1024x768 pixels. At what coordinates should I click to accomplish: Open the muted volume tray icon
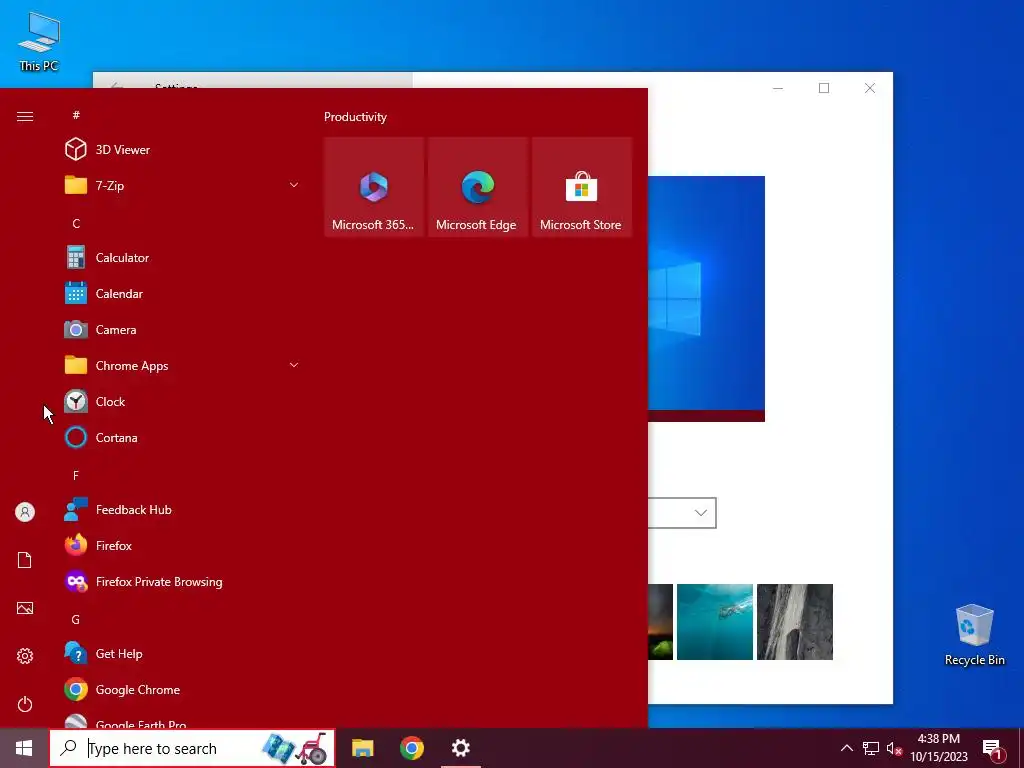tap(894, 748)
